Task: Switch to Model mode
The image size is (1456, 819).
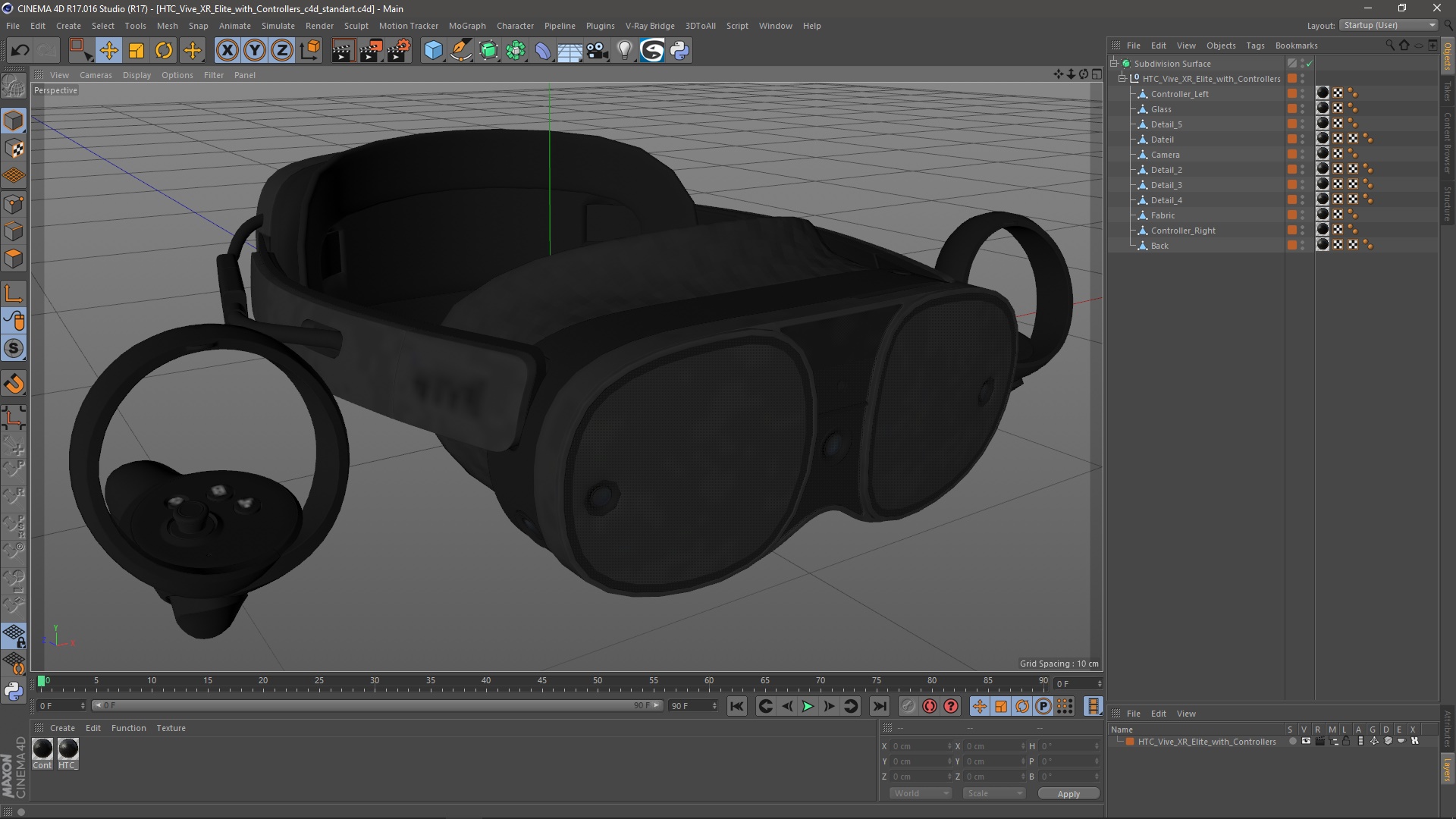Action: point(14,121)
